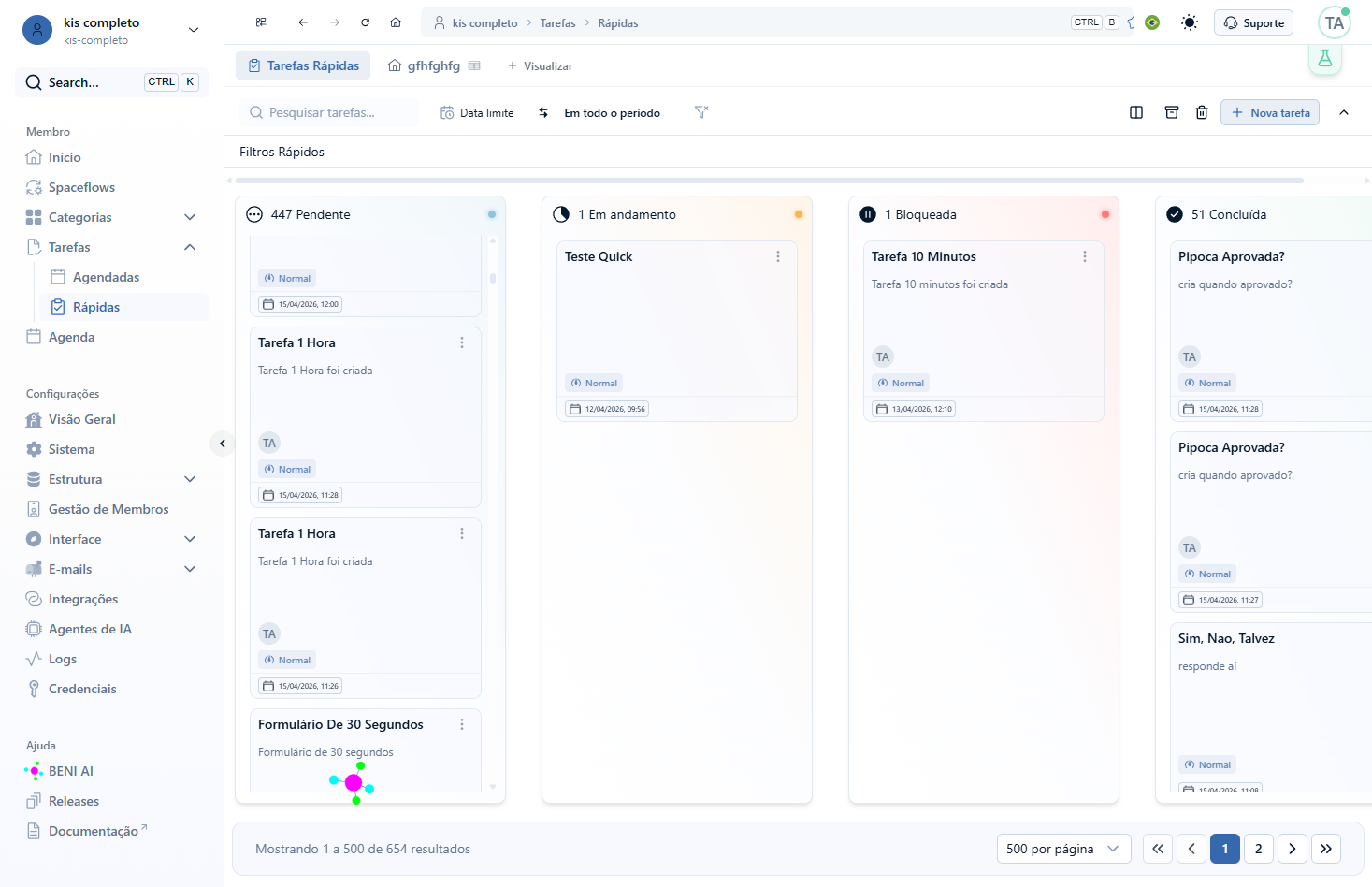Go back with the left arrow
This screenshot has width=1372, height=887.
303,22
